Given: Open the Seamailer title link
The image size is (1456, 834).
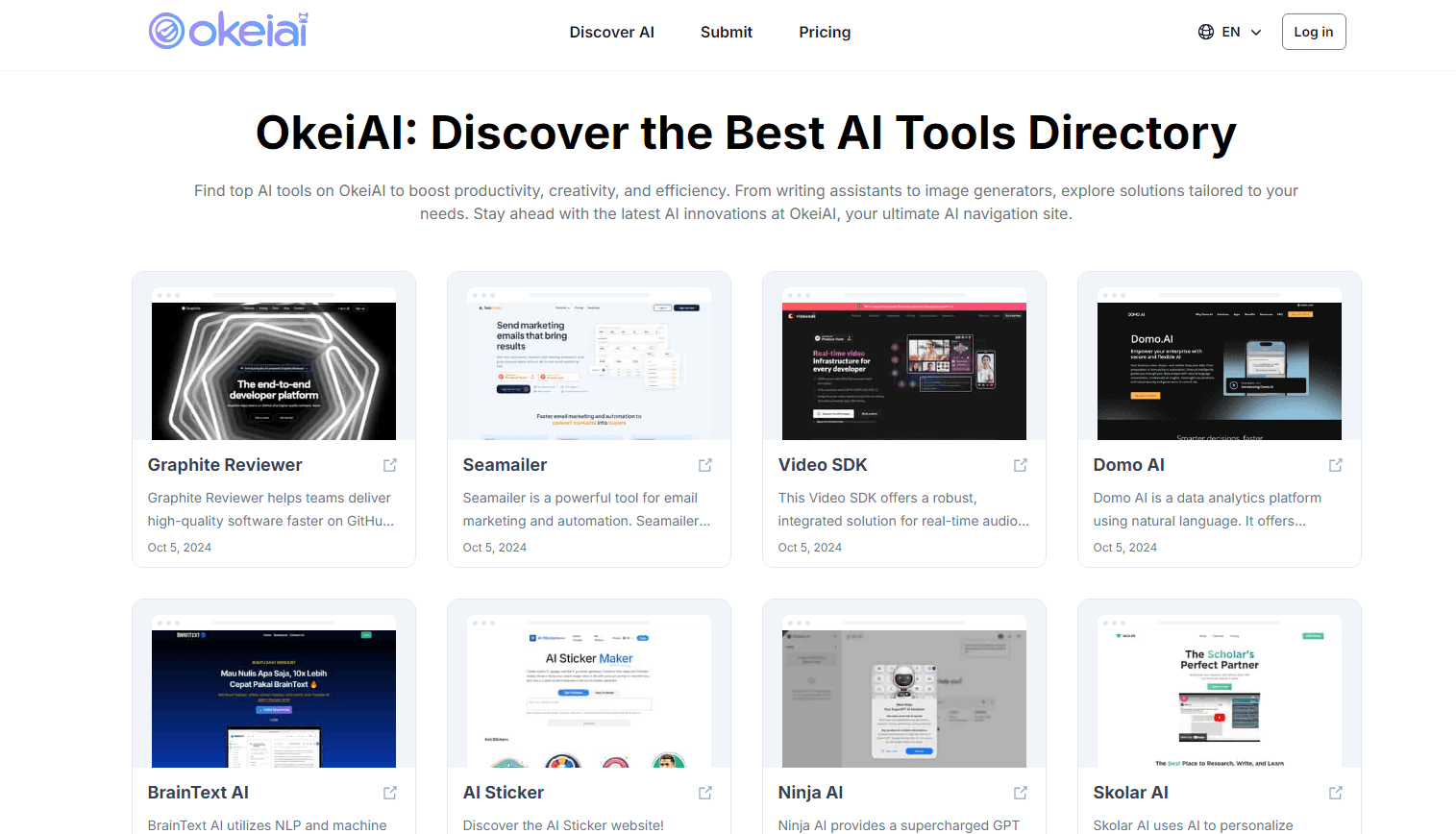Looking at the screenshot, I should (505, 465).
